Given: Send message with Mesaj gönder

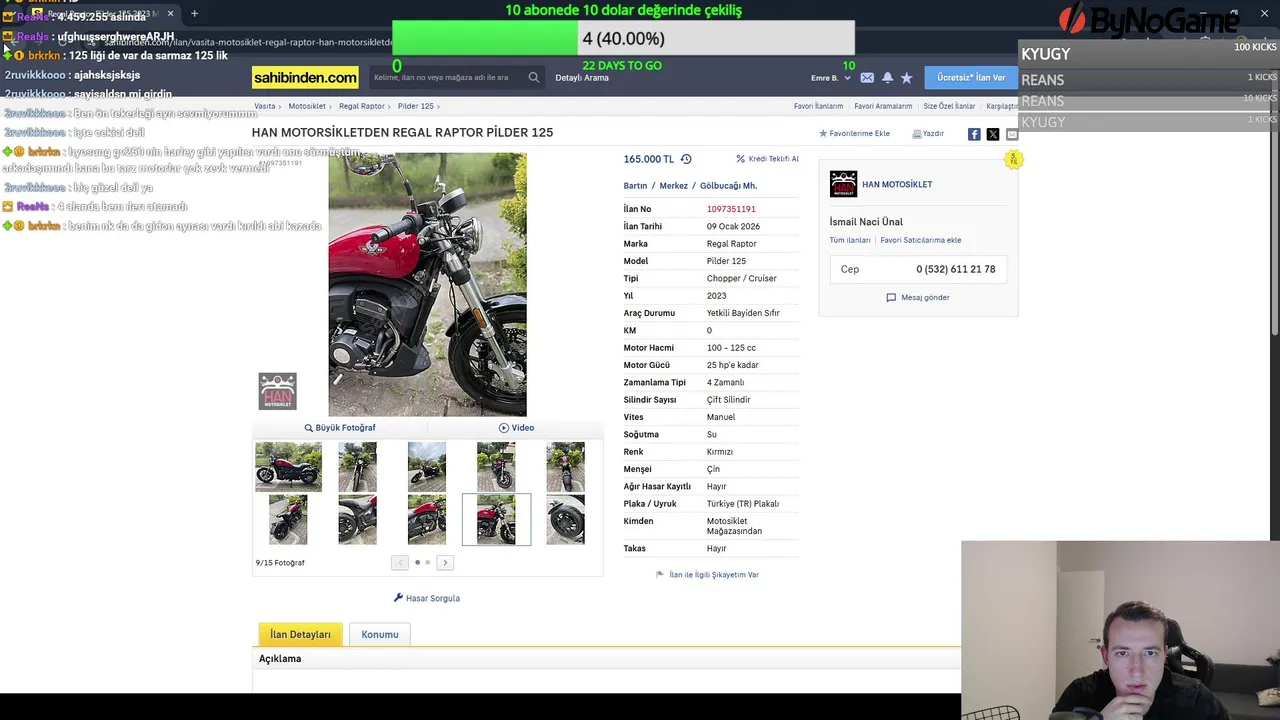Looking at the screenshot, I should [x=918, y=297].
